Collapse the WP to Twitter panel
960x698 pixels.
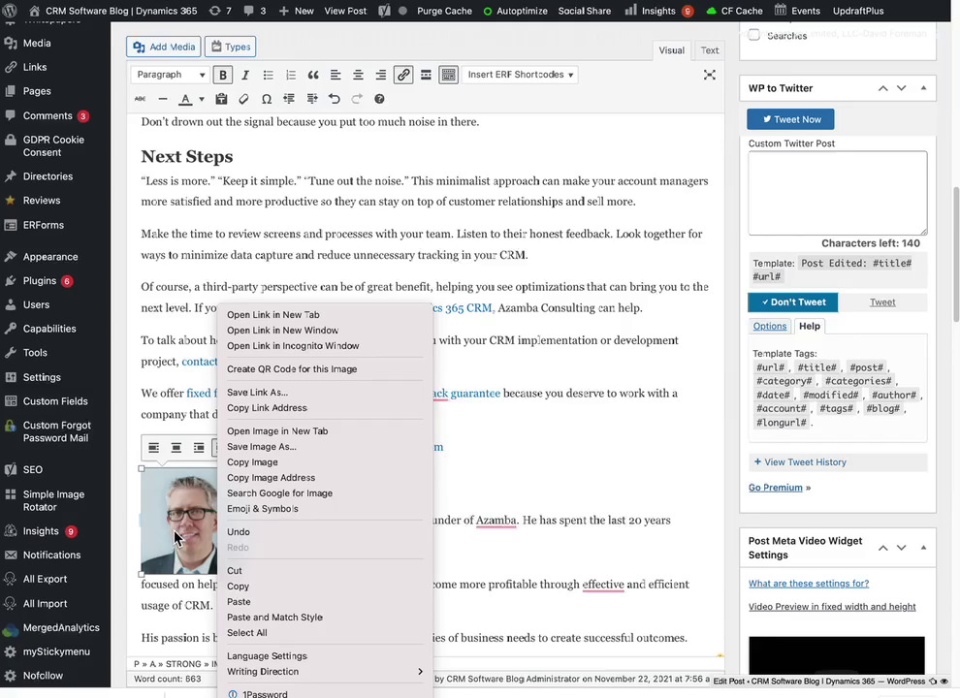click(x=923, y=88)
